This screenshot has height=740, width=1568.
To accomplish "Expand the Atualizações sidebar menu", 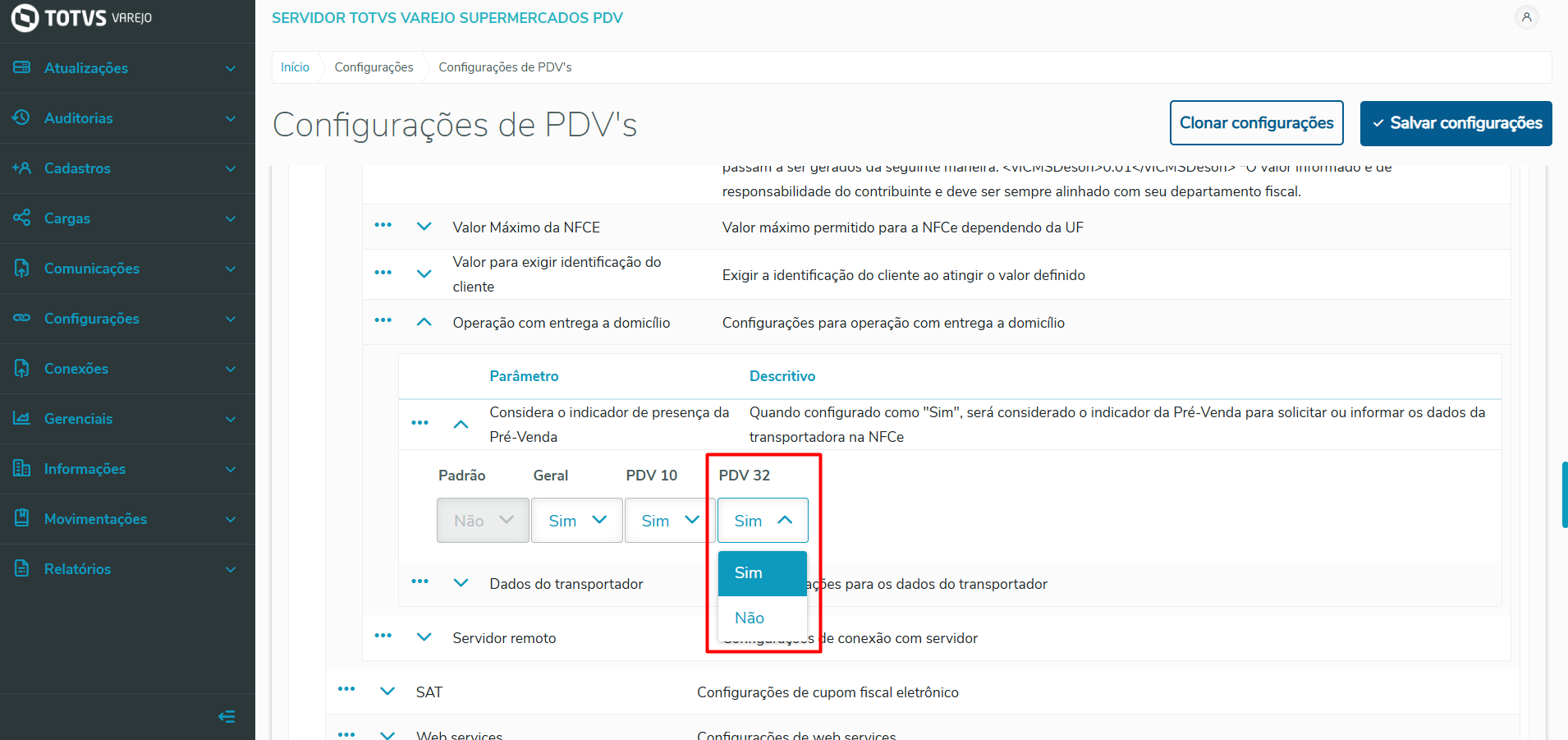I will pyautogui.click(x=231, y=68).
